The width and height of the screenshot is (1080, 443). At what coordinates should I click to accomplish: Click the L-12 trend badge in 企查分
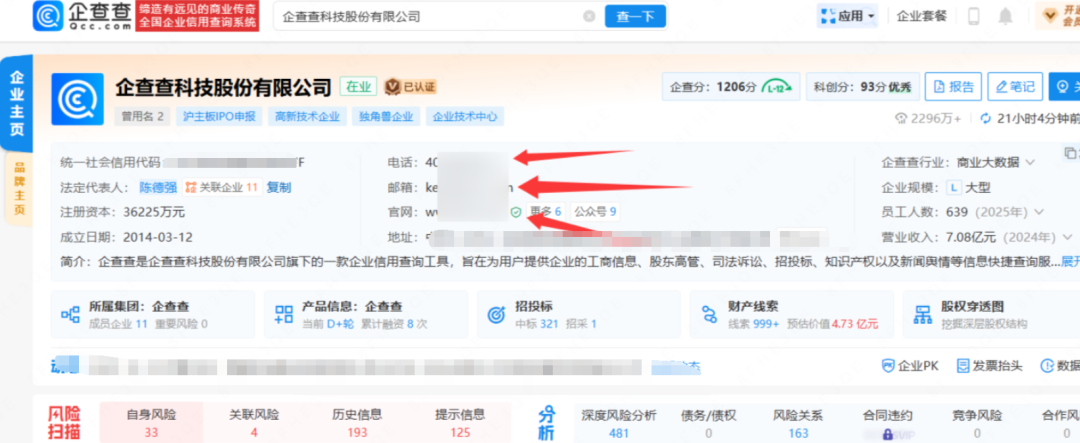click(x=778, y=87)
